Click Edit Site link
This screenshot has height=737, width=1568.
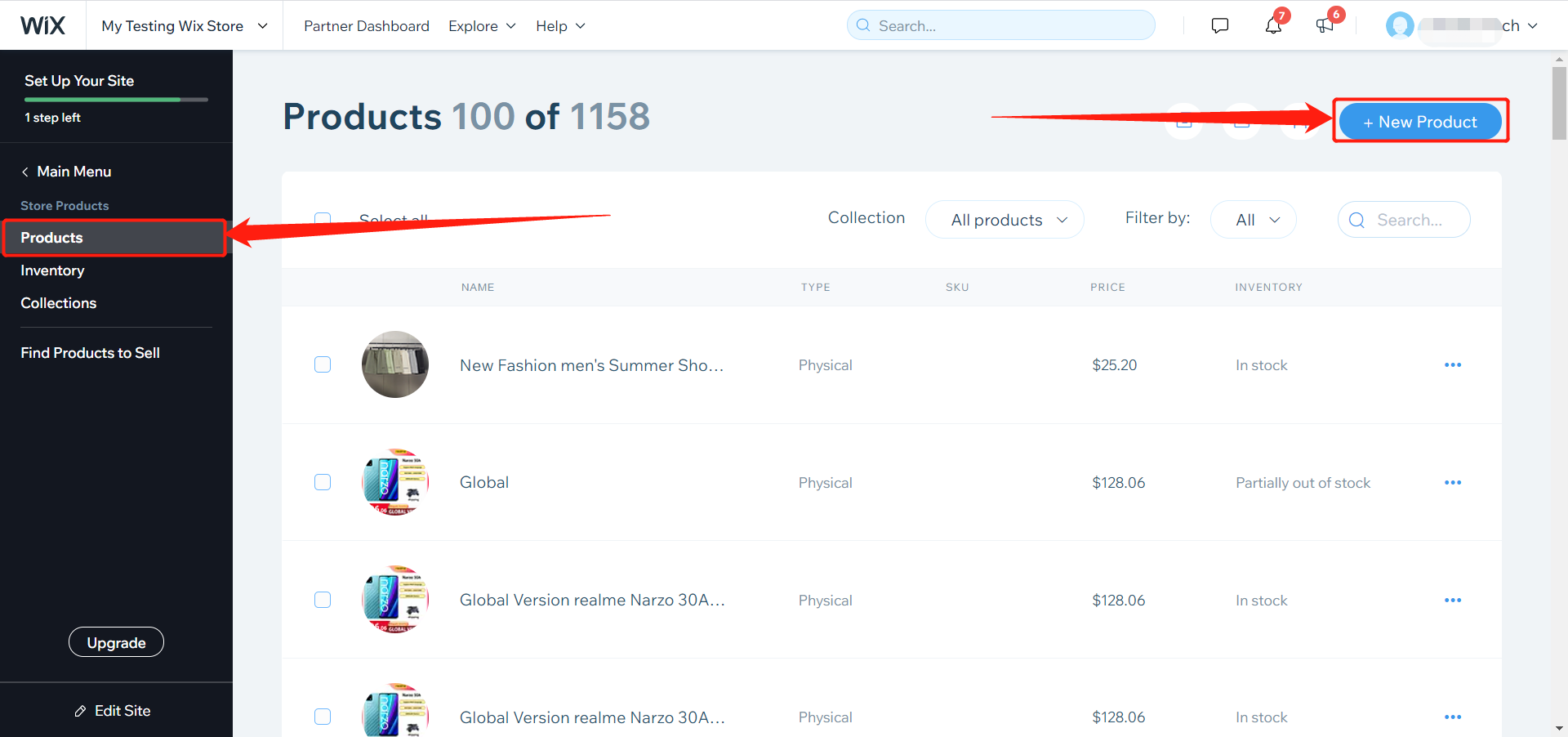122,711
